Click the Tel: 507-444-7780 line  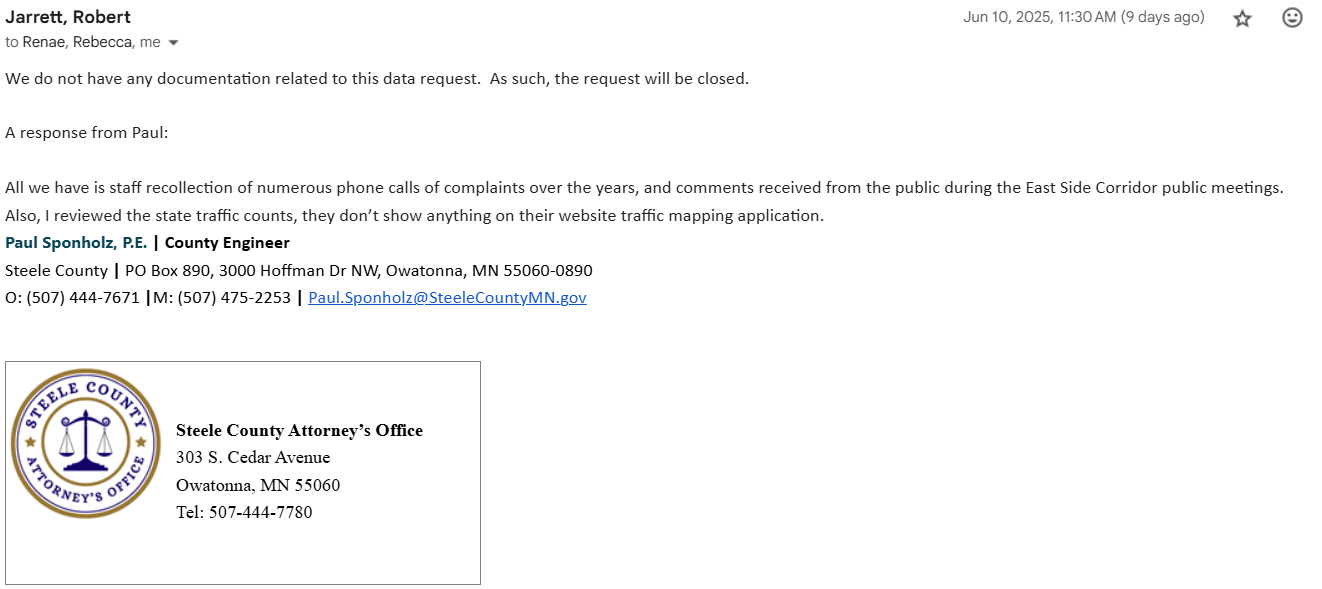[244, 512]
